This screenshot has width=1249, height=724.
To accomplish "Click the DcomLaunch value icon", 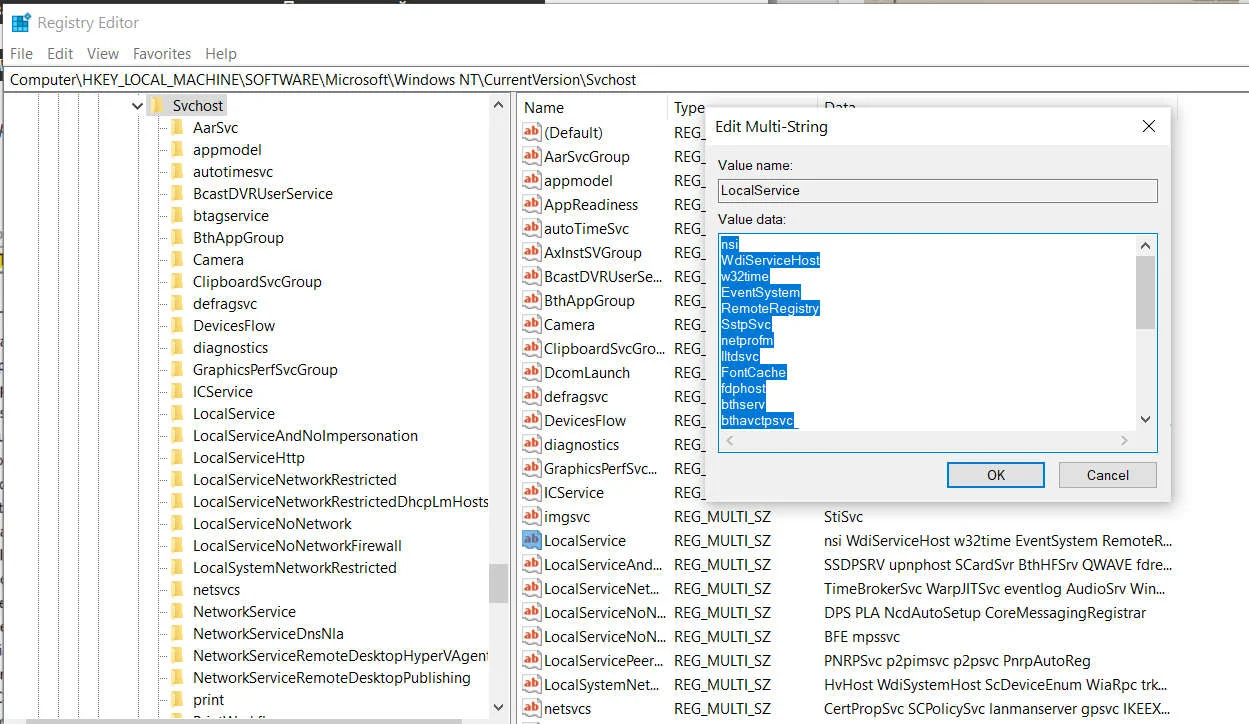I will pos(531,372).
